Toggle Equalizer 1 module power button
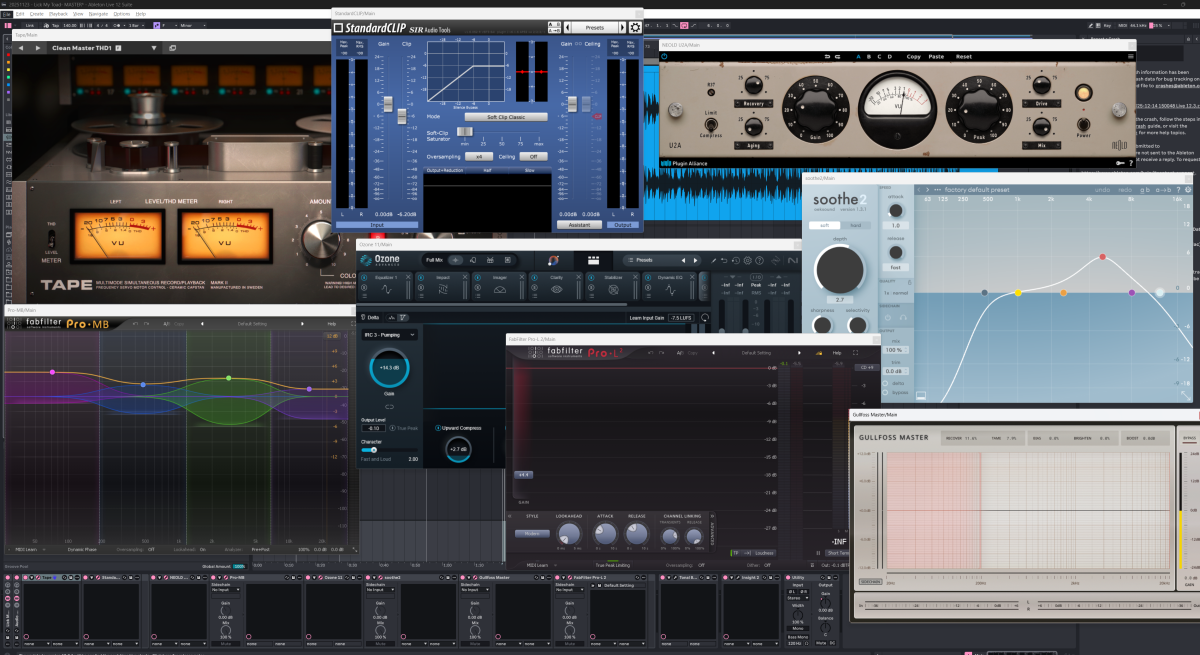Viewport: 1200px width, 655px height. click(364, 277)
